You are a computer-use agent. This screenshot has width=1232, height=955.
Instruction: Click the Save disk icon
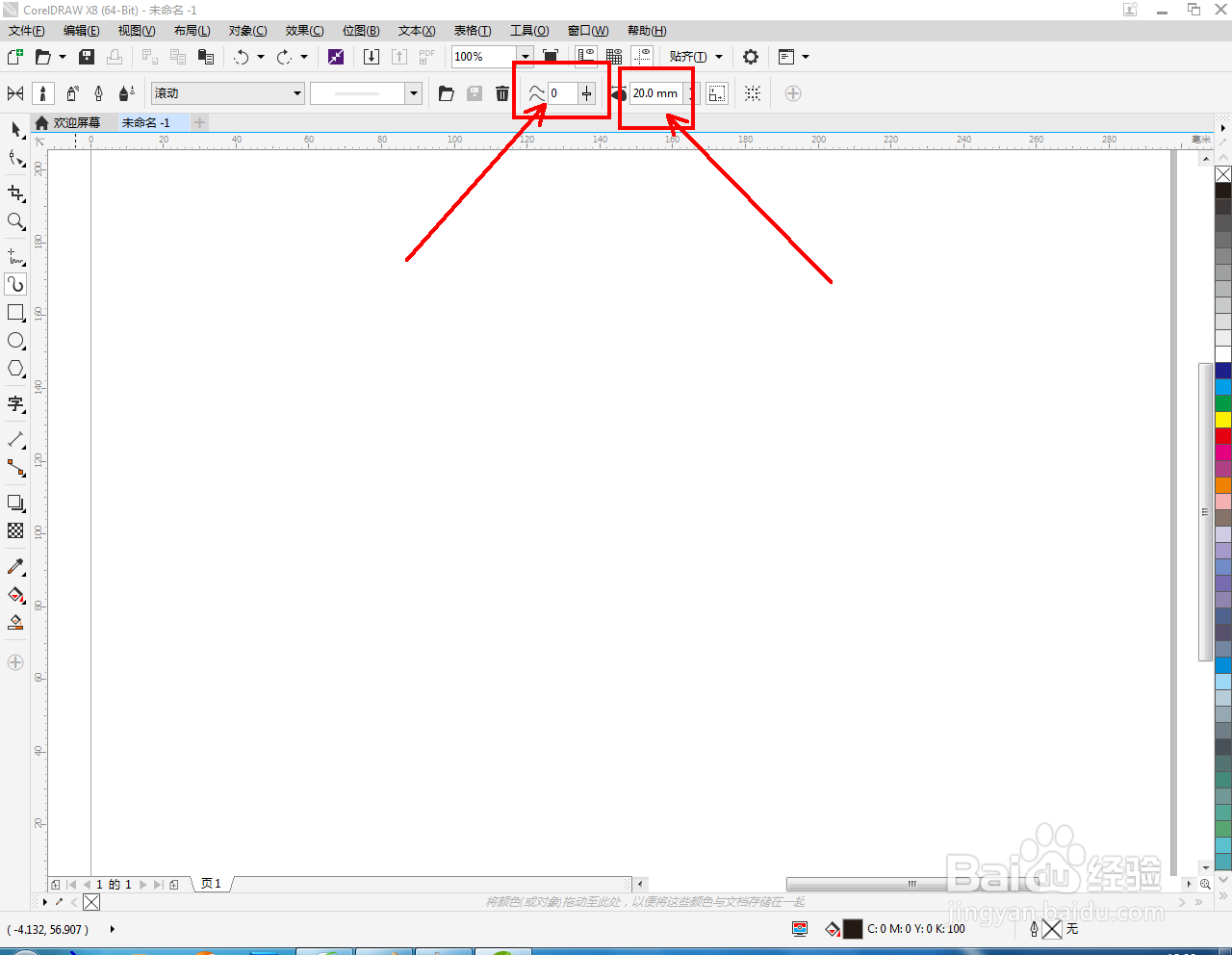pos(87,57)
